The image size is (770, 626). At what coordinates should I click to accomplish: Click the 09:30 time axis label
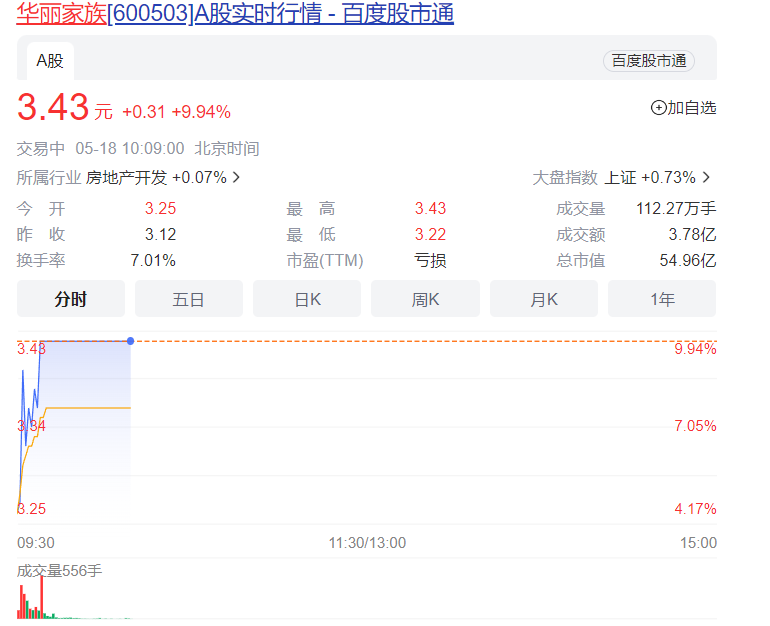point(36,543)
